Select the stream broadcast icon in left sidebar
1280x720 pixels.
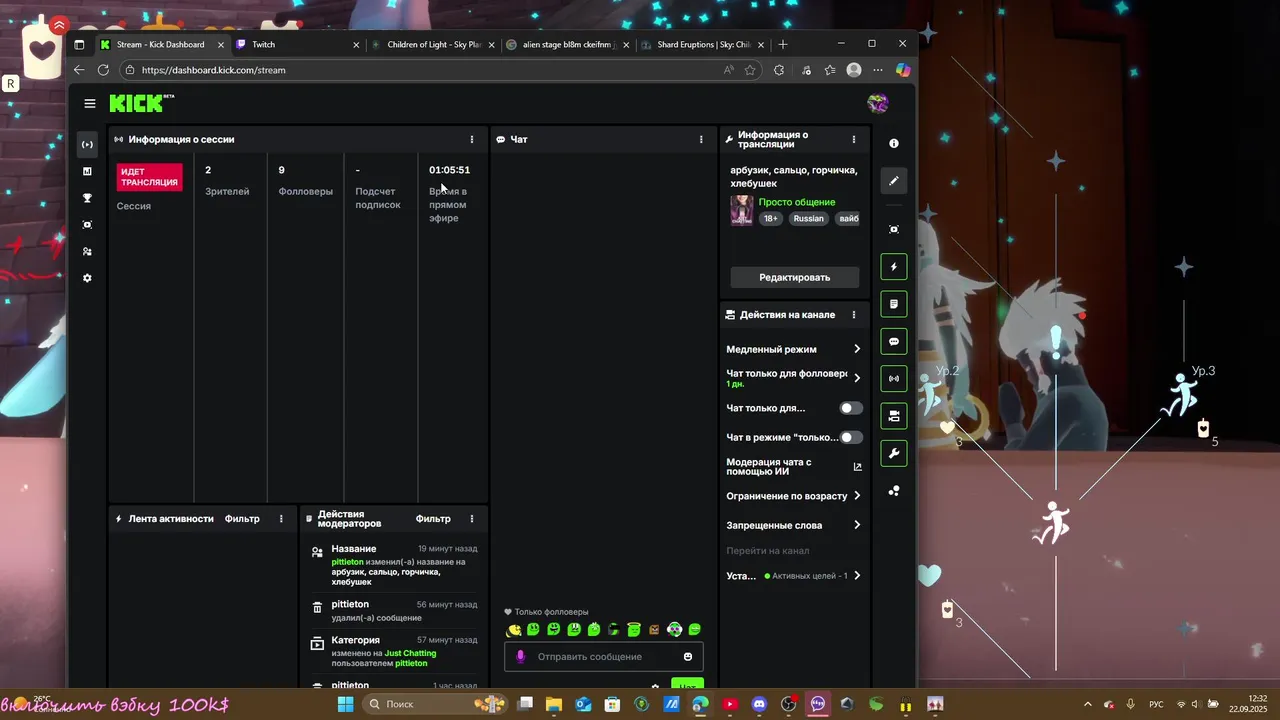[87, 144]
